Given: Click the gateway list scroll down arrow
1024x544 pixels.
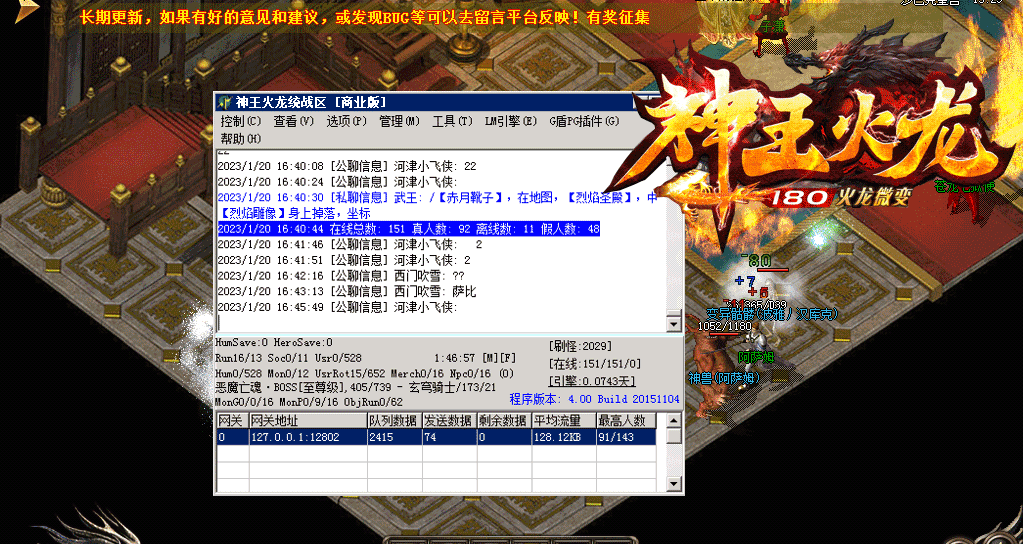Looking at the screenshot, I should 674,485.
